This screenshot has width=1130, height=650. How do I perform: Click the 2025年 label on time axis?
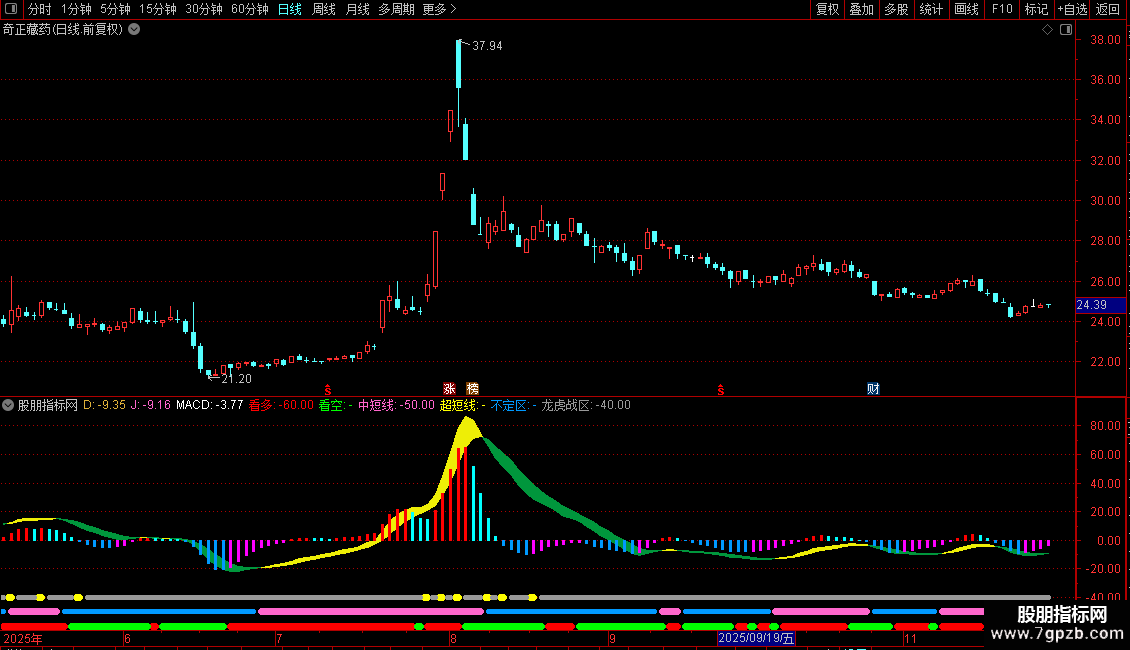(x=23, y=638)
